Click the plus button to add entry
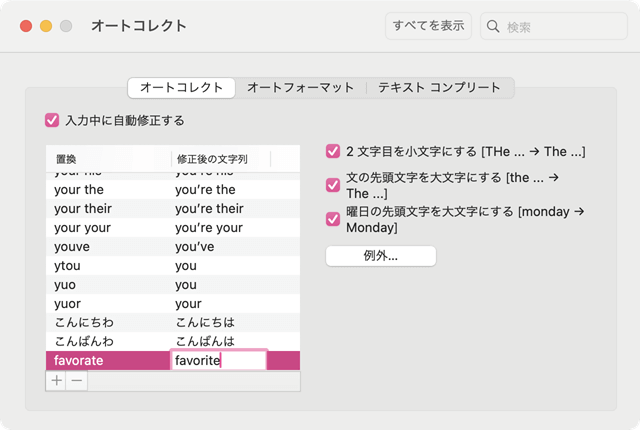 57,381
